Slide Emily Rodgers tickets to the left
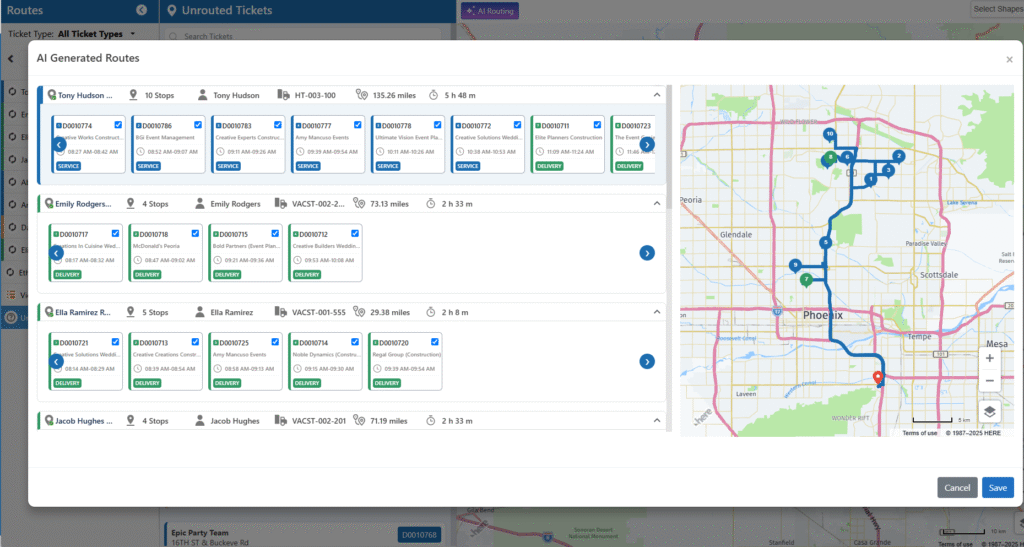The width and height of the screenshot is (1024, 547). [x=56, y=253]
